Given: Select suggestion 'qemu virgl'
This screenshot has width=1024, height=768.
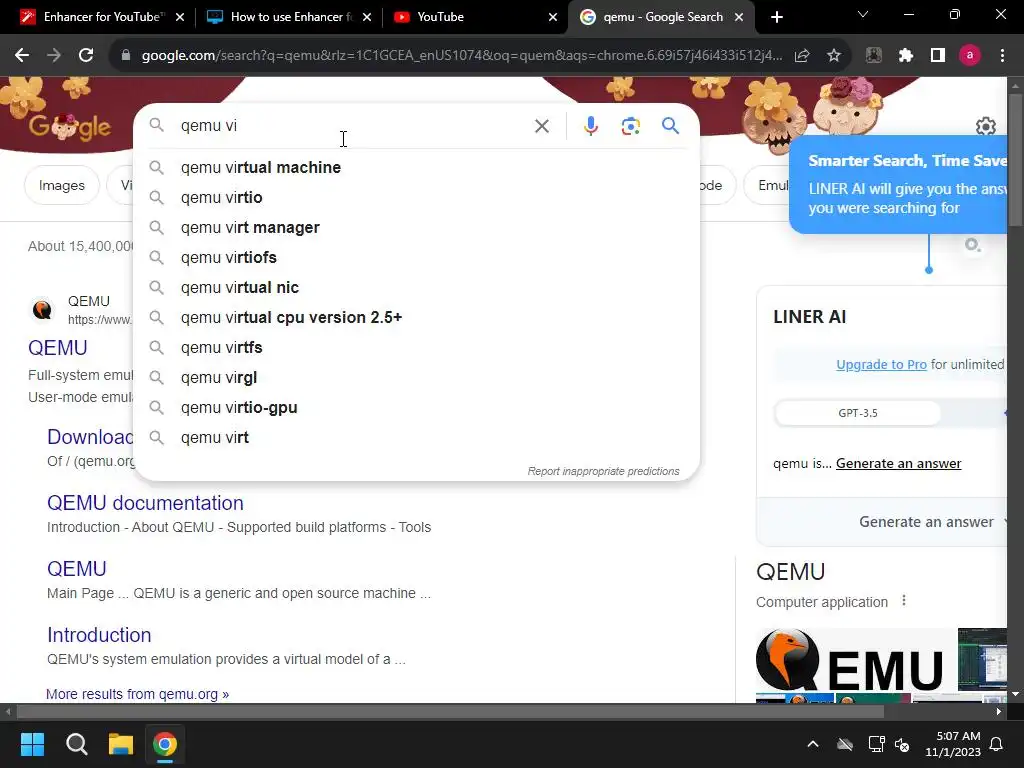Looking at the screenshot, I should (x=417, y=377).
